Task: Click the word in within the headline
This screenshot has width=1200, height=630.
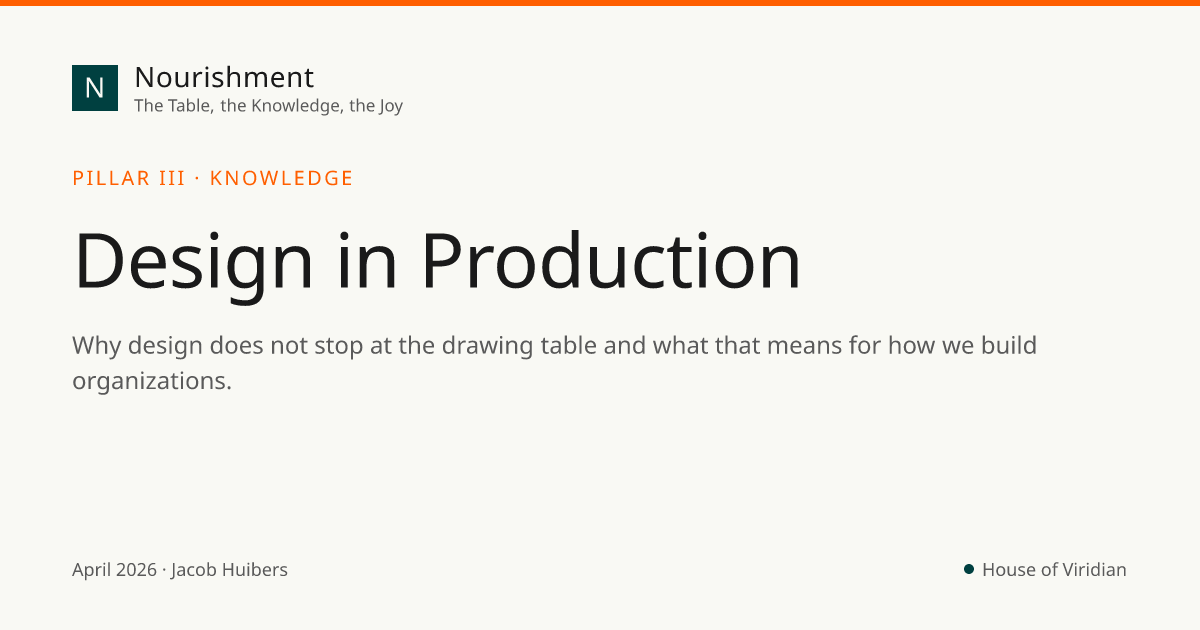Action: [367, 260]
